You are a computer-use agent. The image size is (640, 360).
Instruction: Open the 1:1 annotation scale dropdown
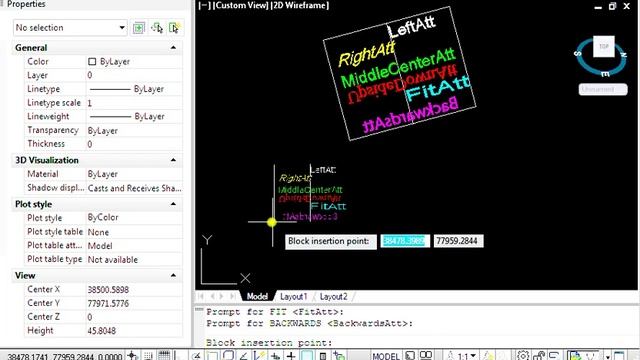467,356
